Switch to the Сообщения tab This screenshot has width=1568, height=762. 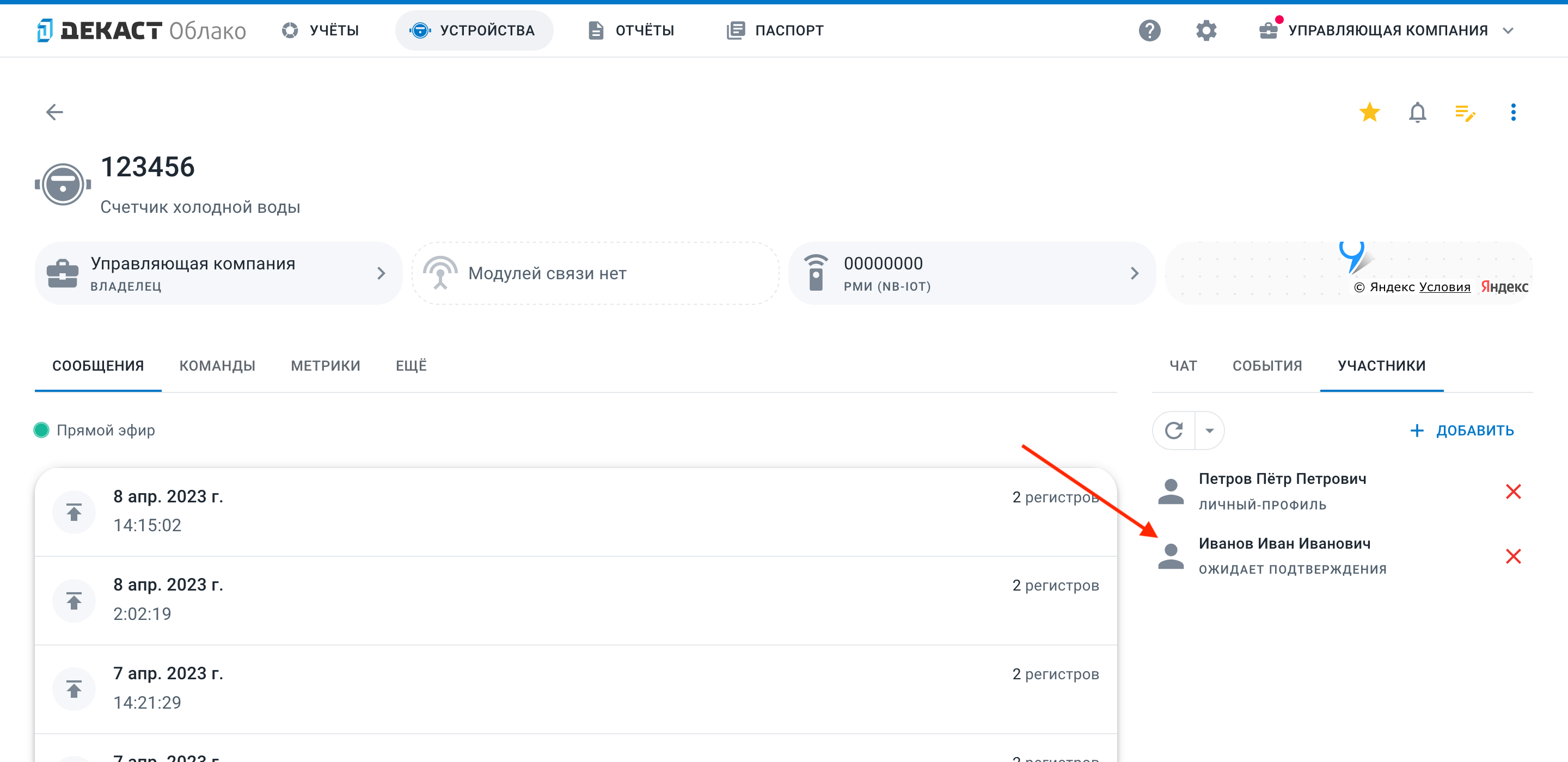coord(98,366)
